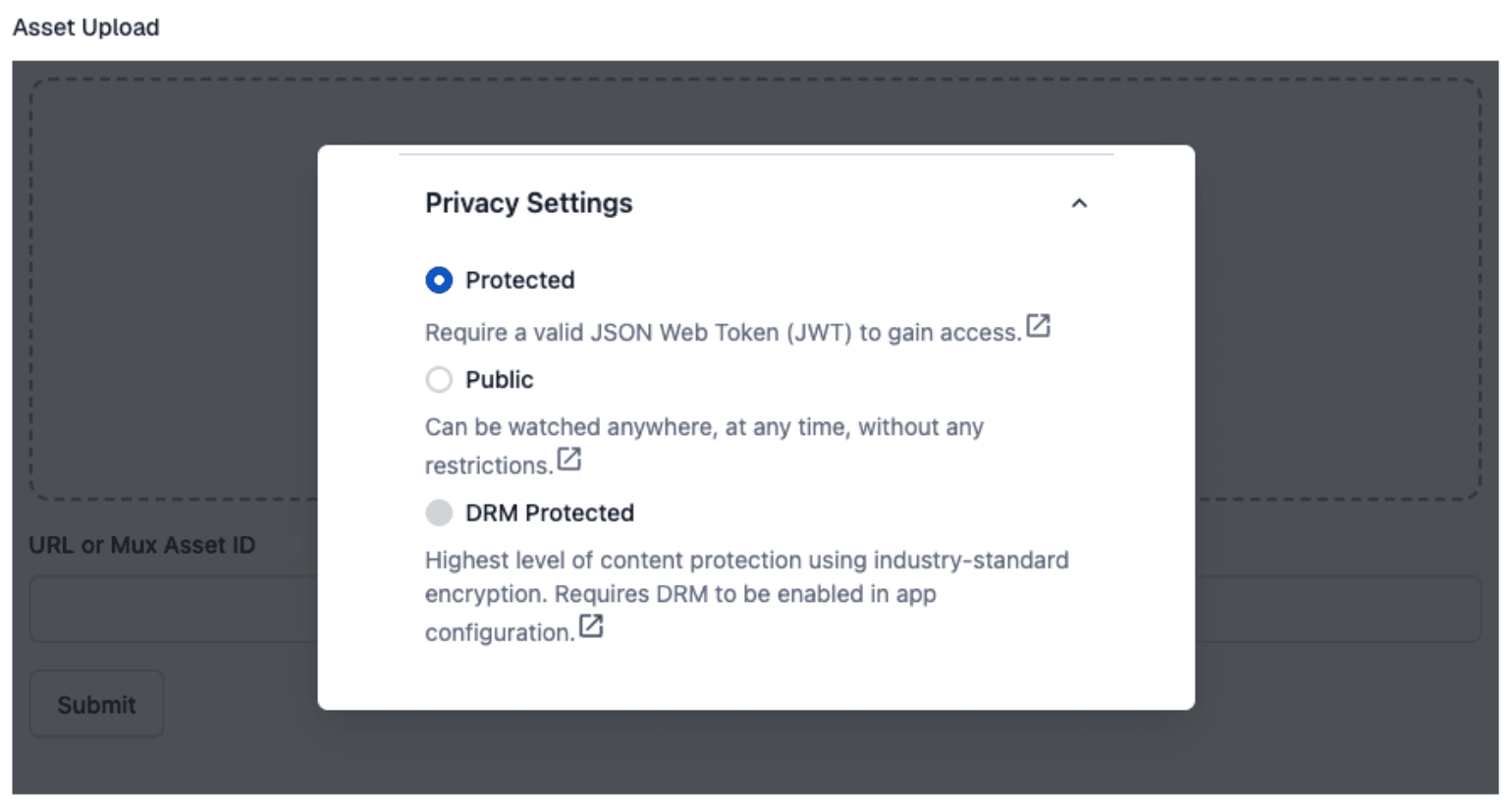Click the external link icon beside restrictions
Viewport: 1512px width, 806px height.
(571, 458)
